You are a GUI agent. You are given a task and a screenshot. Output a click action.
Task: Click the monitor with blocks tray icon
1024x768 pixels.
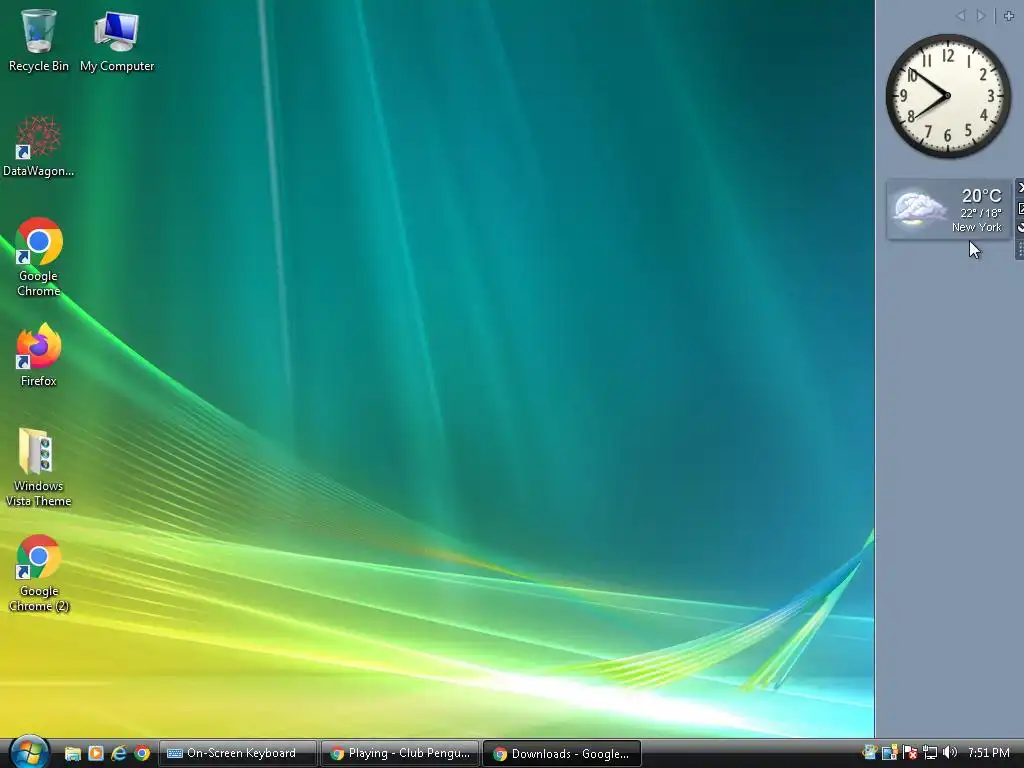889,753
